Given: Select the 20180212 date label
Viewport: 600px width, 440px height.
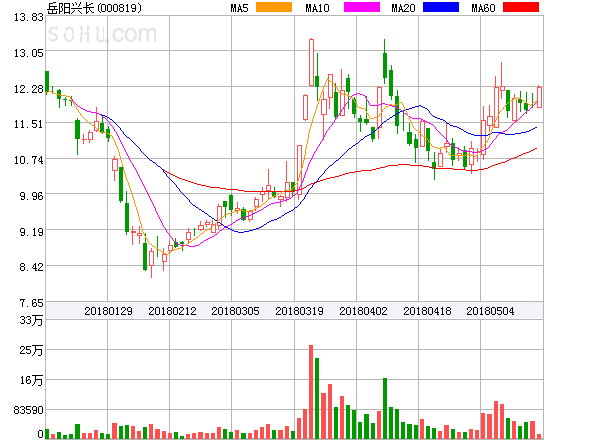Looking at the screenshot, I should coord(172,311).
